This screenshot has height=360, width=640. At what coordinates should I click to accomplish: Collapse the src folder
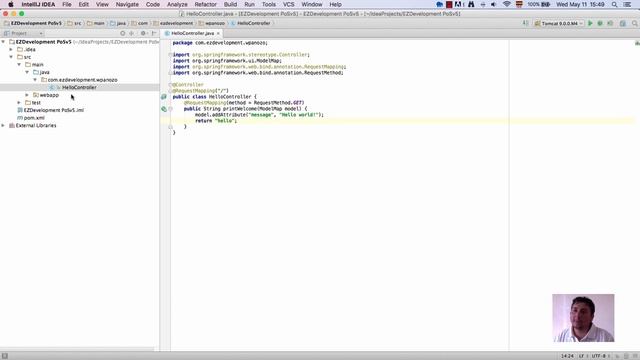11,57
